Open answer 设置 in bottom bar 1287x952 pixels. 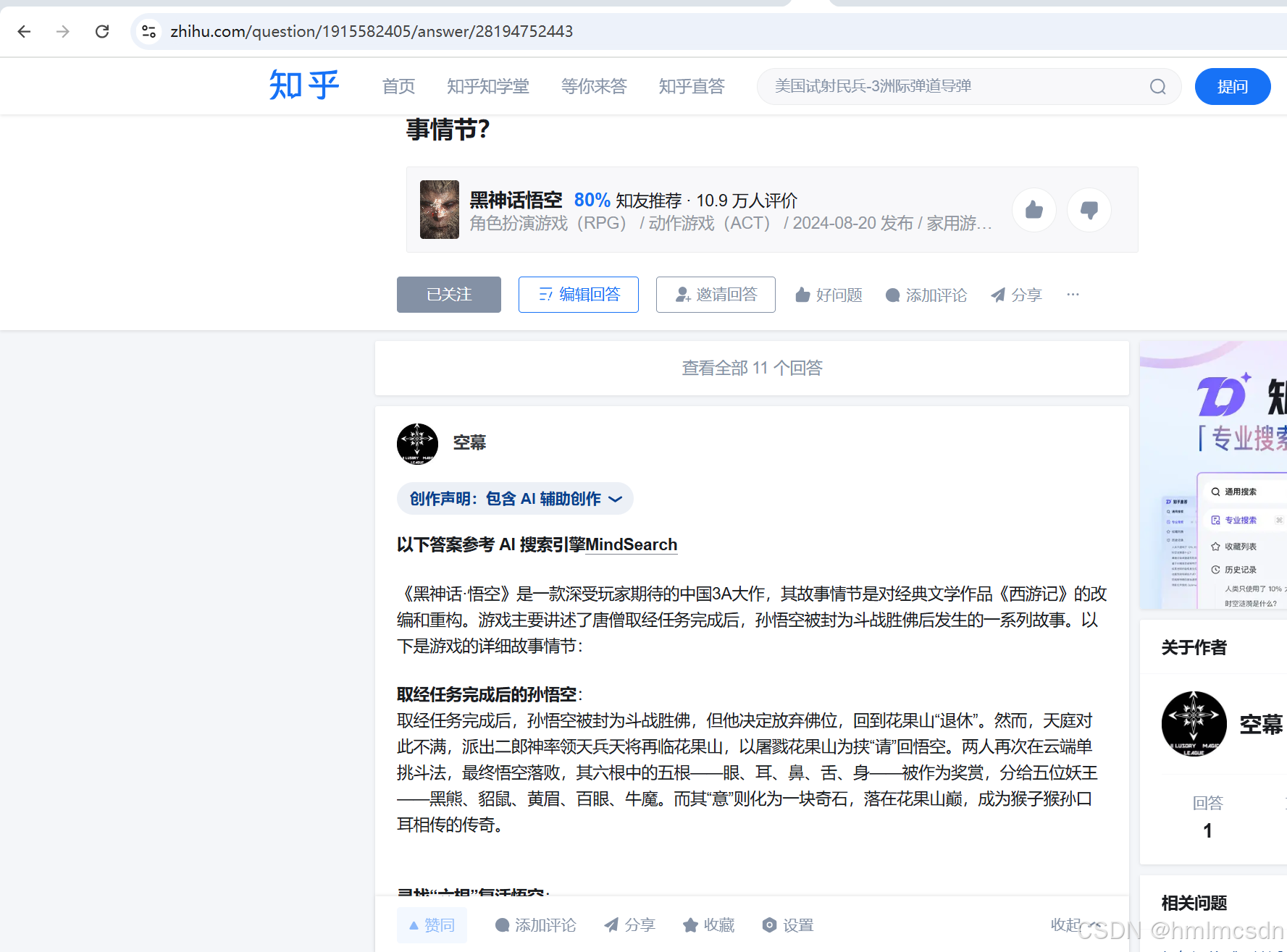tap(788, 925)
